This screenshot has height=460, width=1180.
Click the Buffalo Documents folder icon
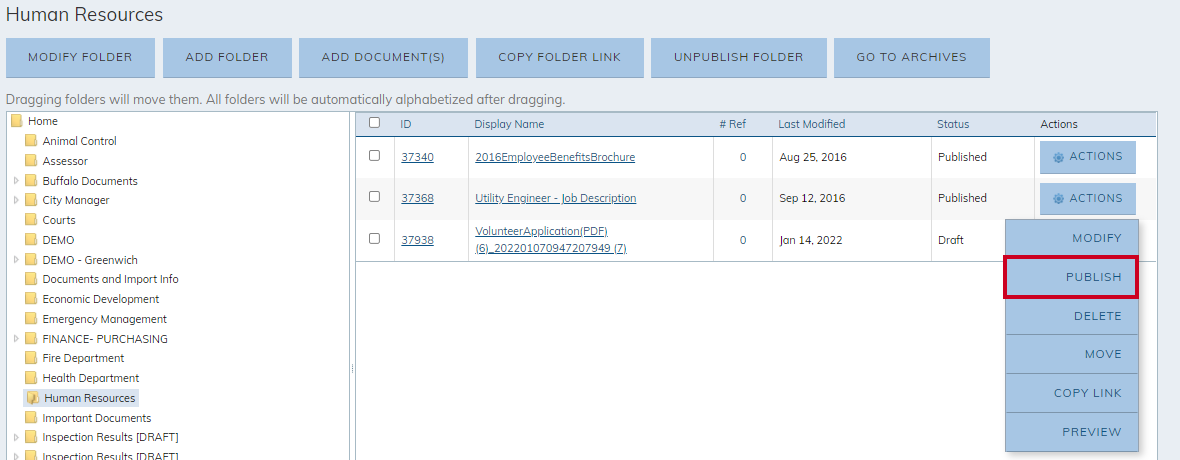pyautogui.click(x=31, y=181)
